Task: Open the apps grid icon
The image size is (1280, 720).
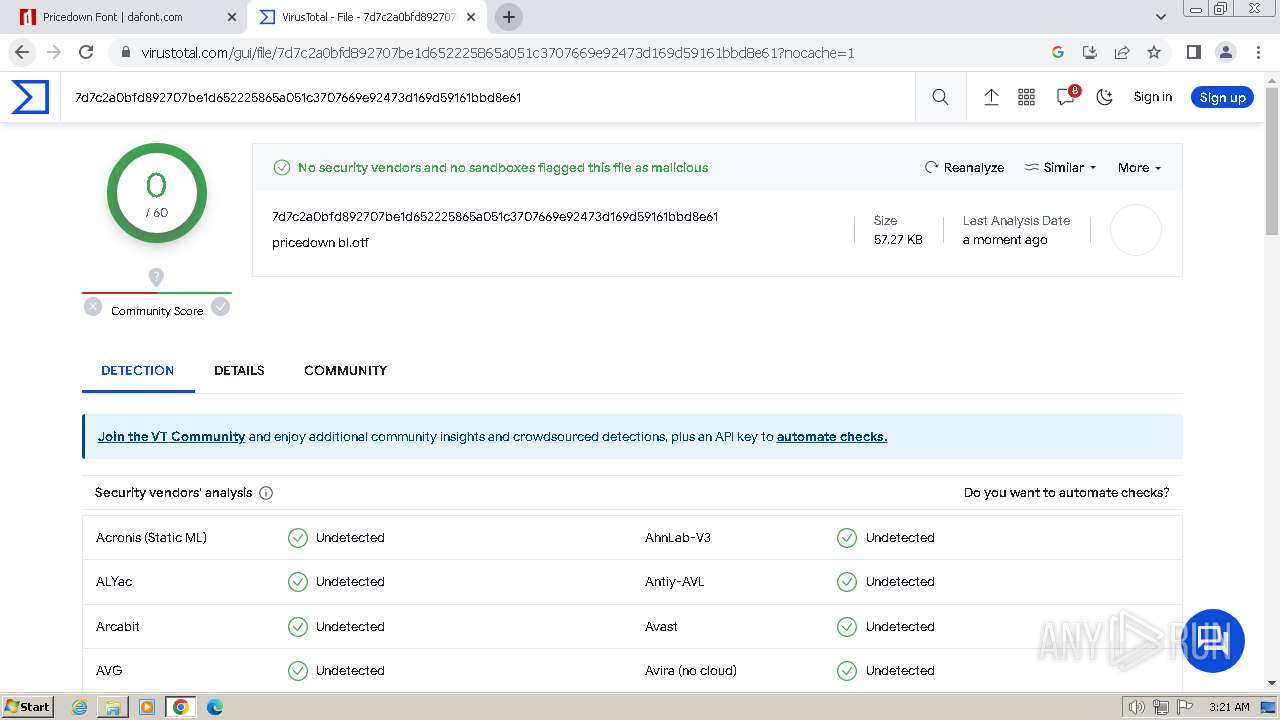Action: click(x=1026, y=97)
